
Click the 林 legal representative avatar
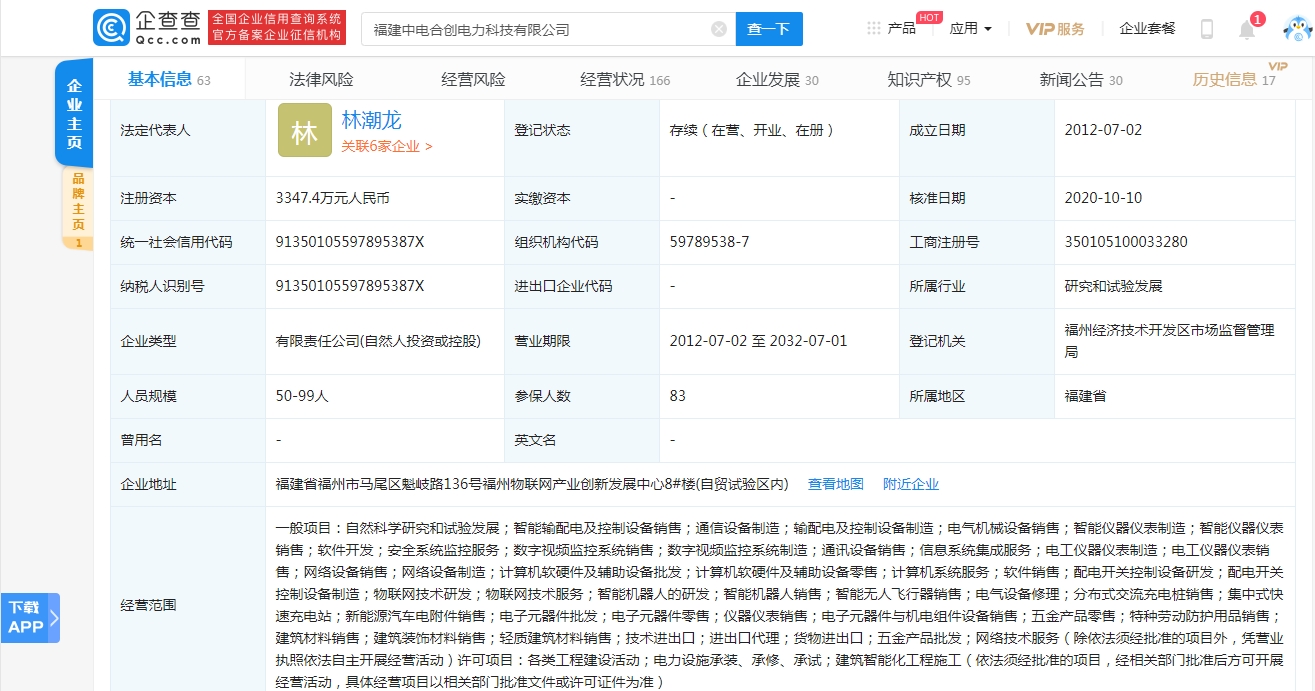(x=304, y=131)
